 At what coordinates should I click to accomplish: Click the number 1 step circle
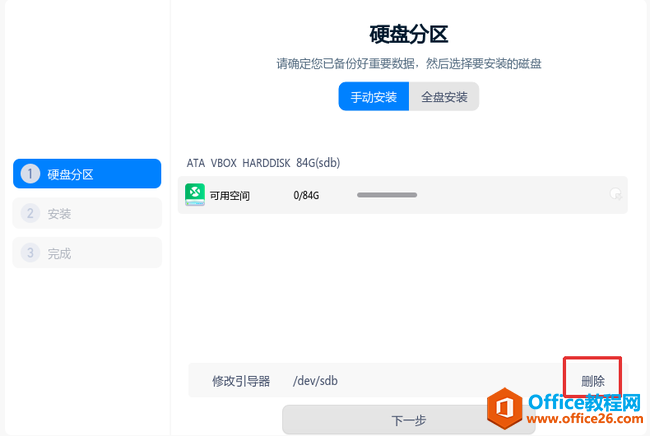point(30,174)
